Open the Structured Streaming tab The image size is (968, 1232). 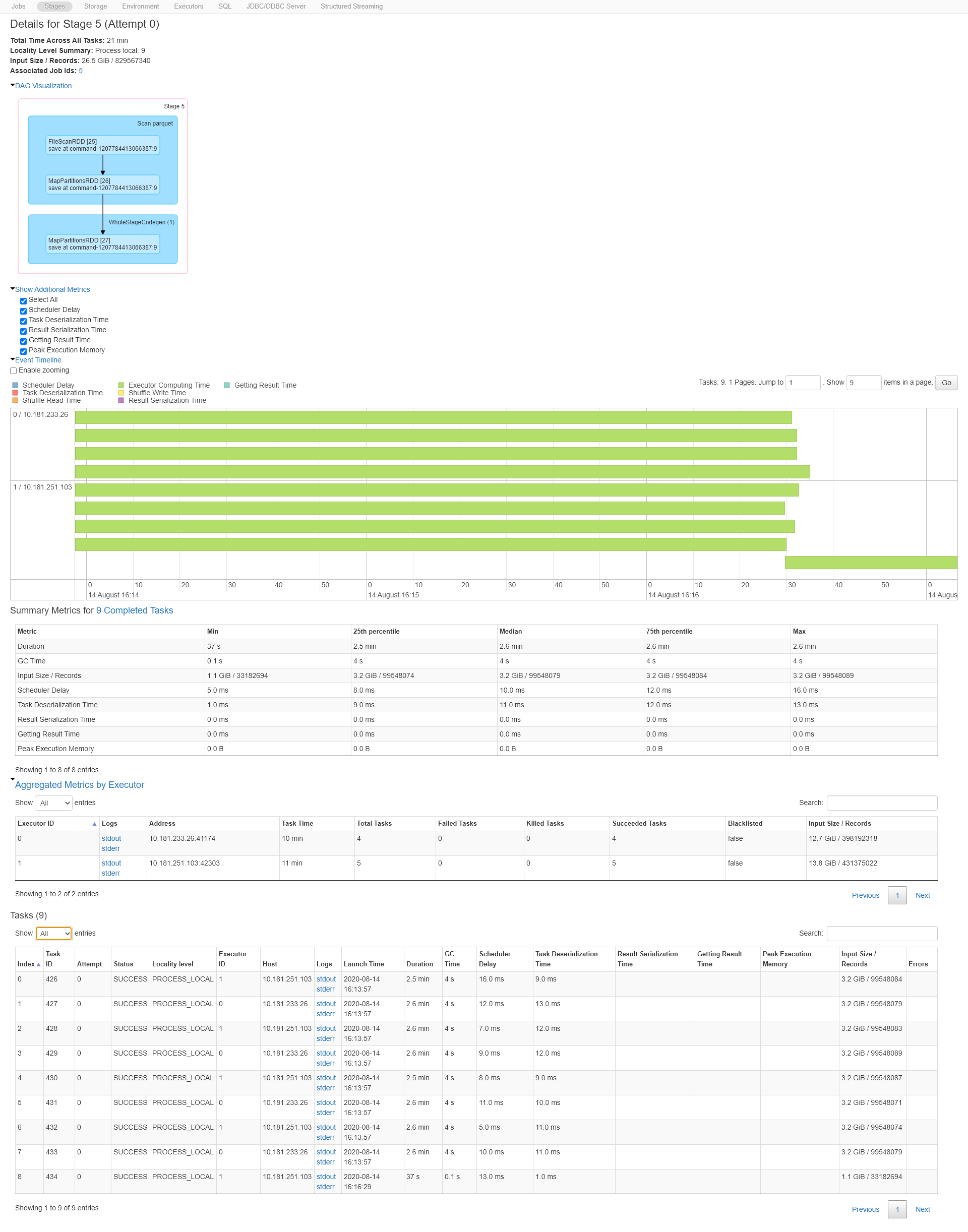coord(351,6)
